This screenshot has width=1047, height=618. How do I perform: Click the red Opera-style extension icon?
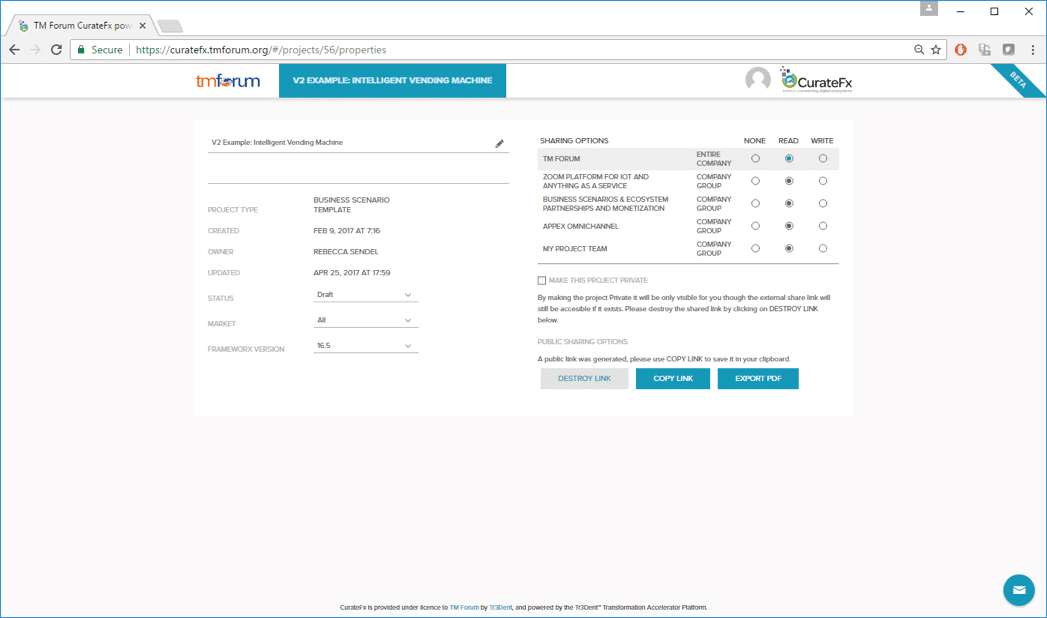(961, 50)
